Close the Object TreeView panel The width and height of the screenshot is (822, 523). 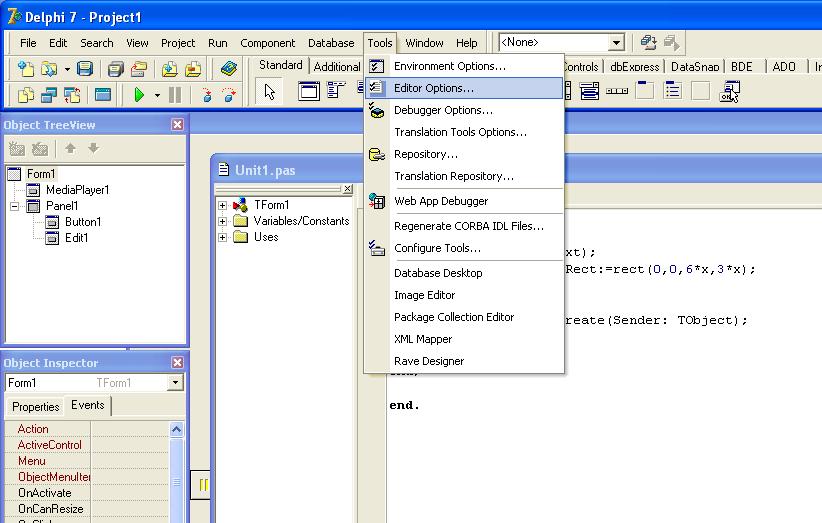click(x=177, y=125)
